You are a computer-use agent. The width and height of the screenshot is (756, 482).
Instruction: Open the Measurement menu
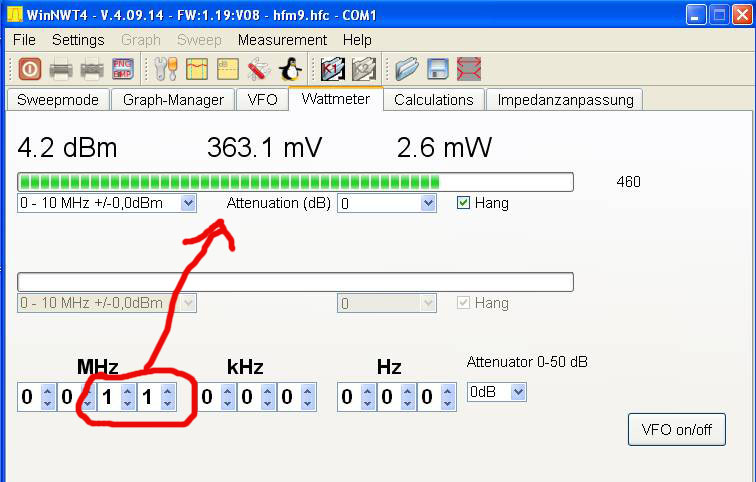click(282, 40)
